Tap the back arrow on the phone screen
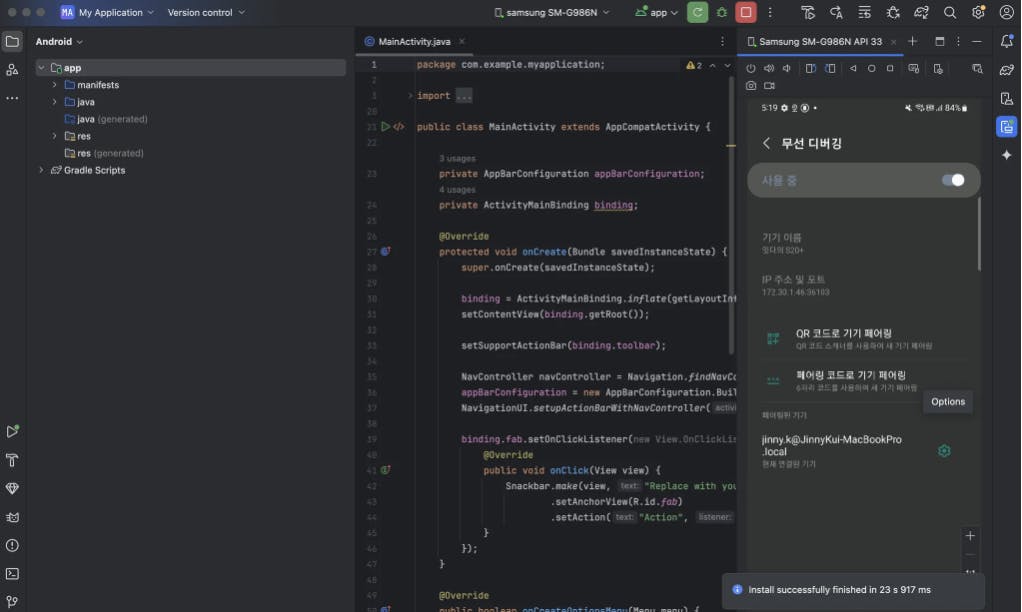 [766, 143]
